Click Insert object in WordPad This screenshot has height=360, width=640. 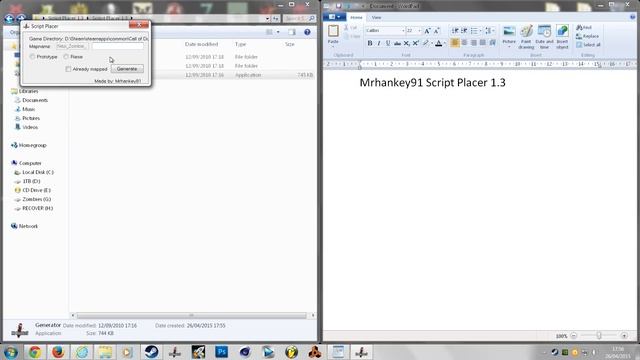click(x=562, y=37)
